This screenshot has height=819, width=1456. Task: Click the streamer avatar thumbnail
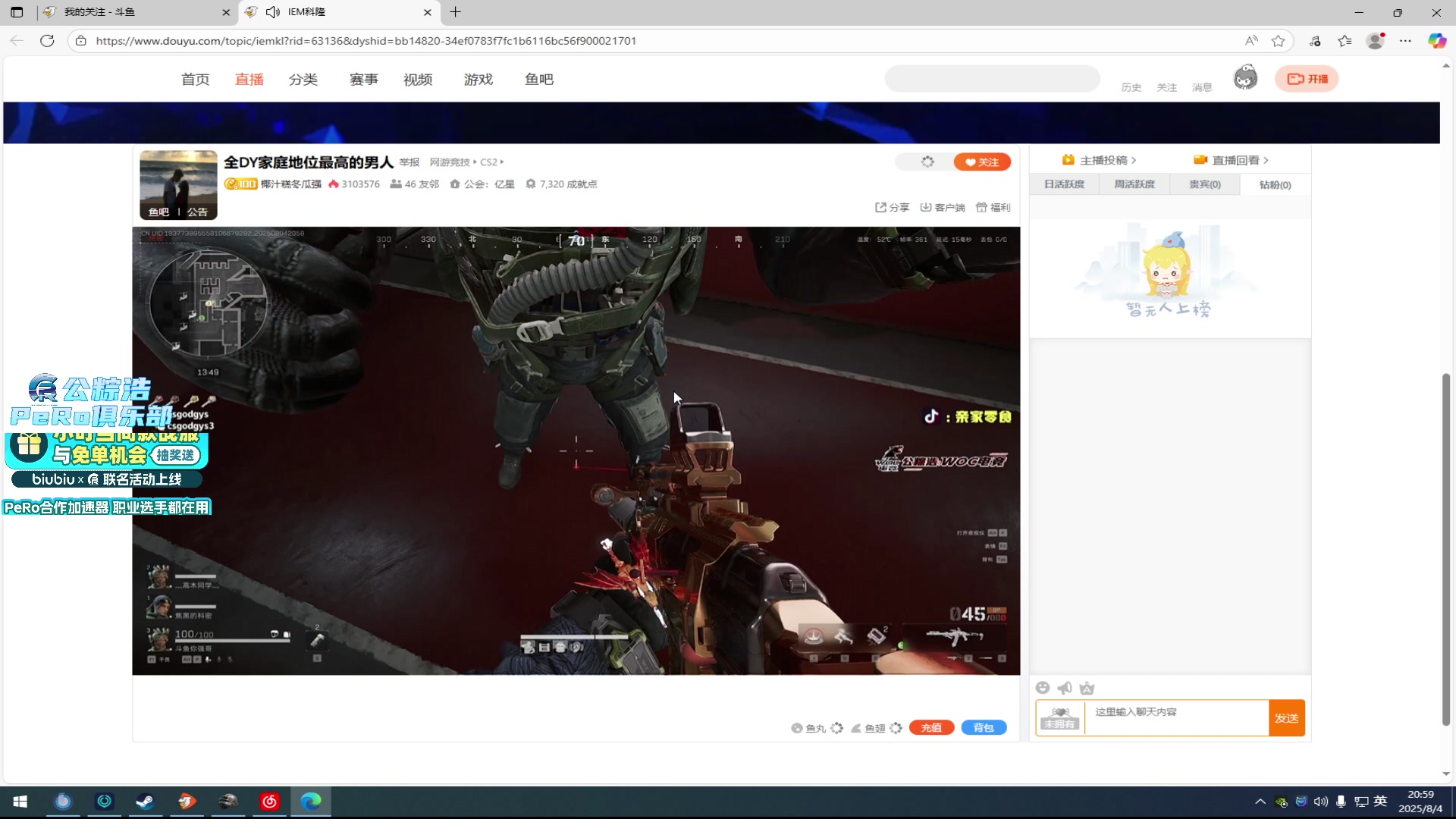pos(178,184)
